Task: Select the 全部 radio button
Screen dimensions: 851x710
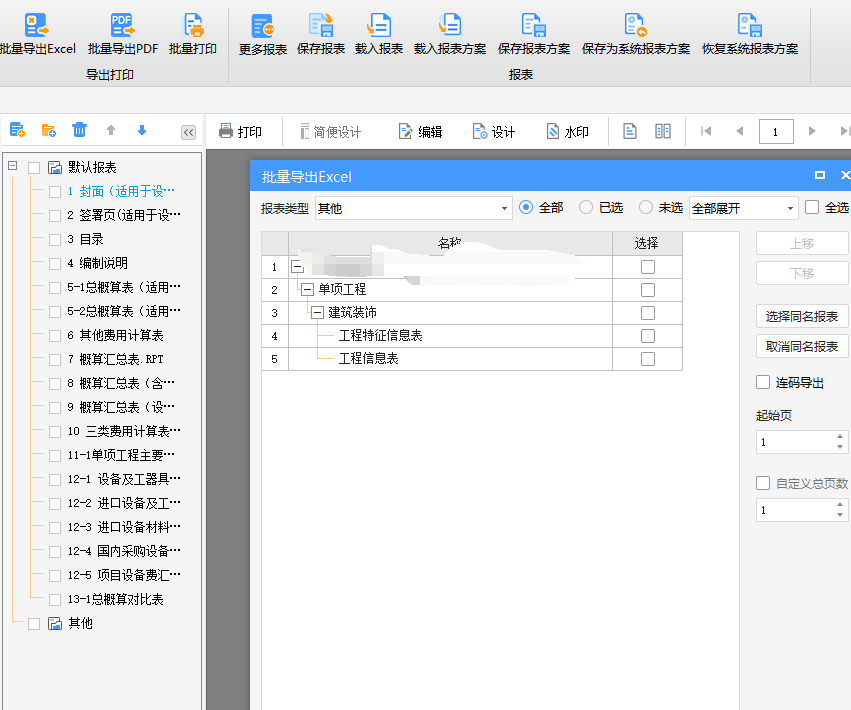Action: pos(526,207)
